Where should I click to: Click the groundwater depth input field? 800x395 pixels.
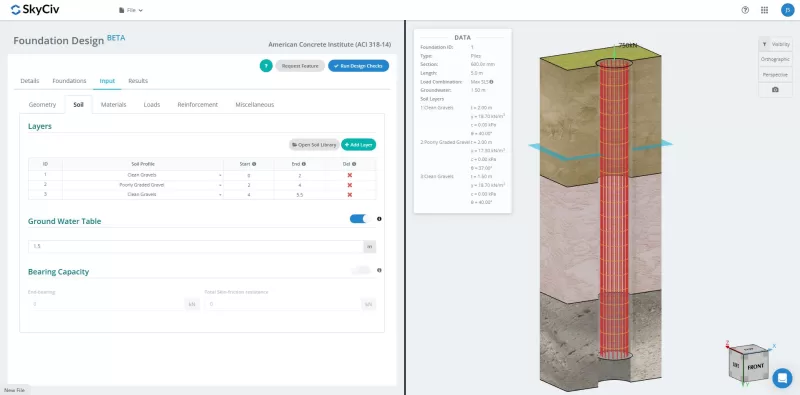click(x=196, y=246)
